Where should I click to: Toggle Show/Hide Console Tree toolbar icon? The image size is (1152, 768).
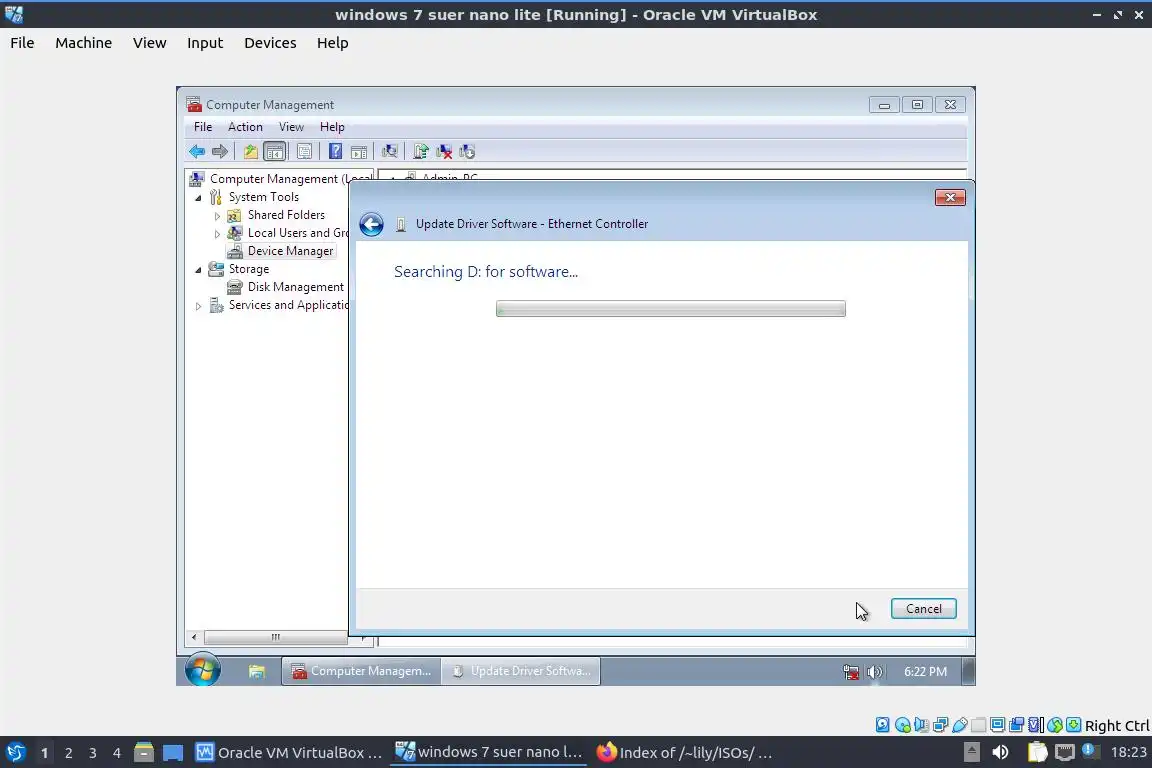(x=275, y=151)
